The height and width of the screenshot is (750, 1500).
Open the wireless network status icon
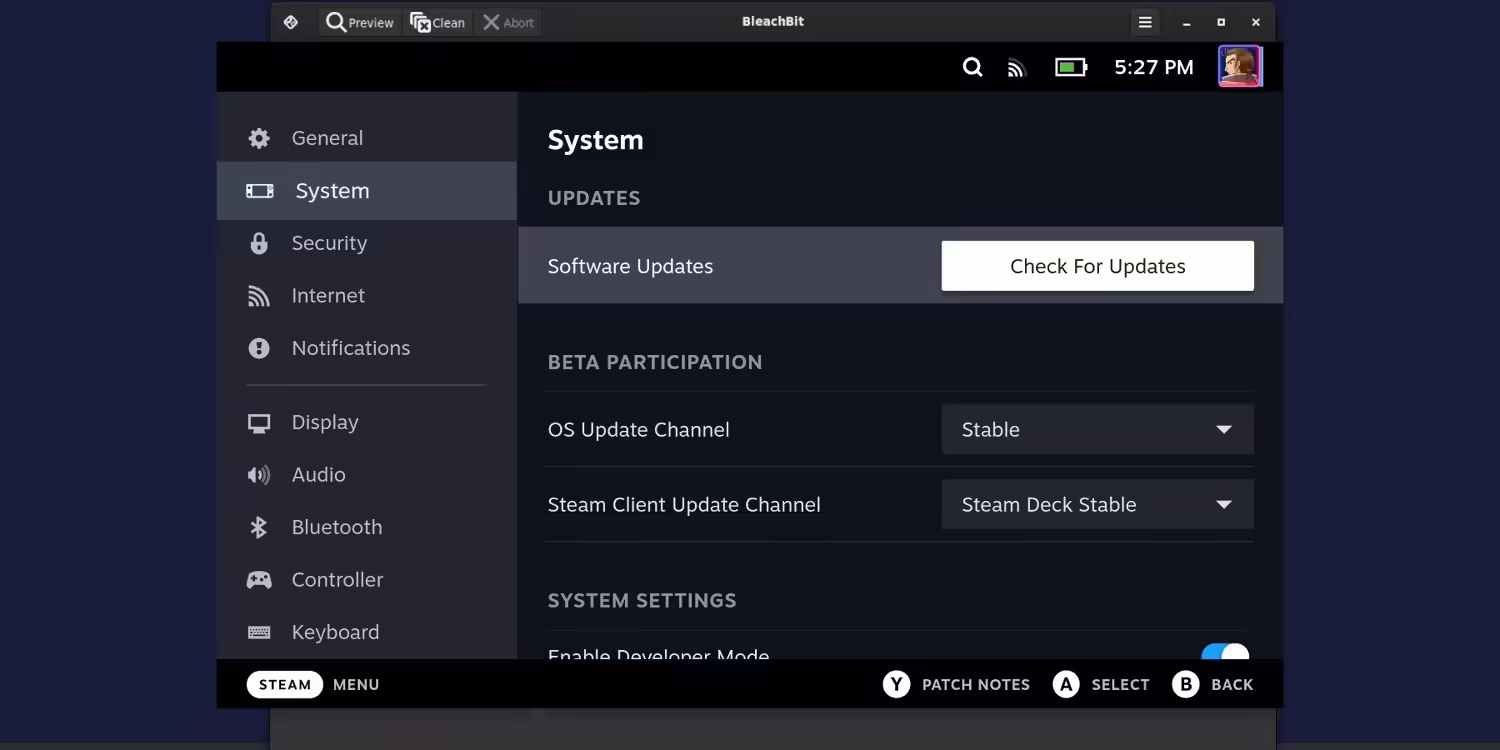(1017, 68)
